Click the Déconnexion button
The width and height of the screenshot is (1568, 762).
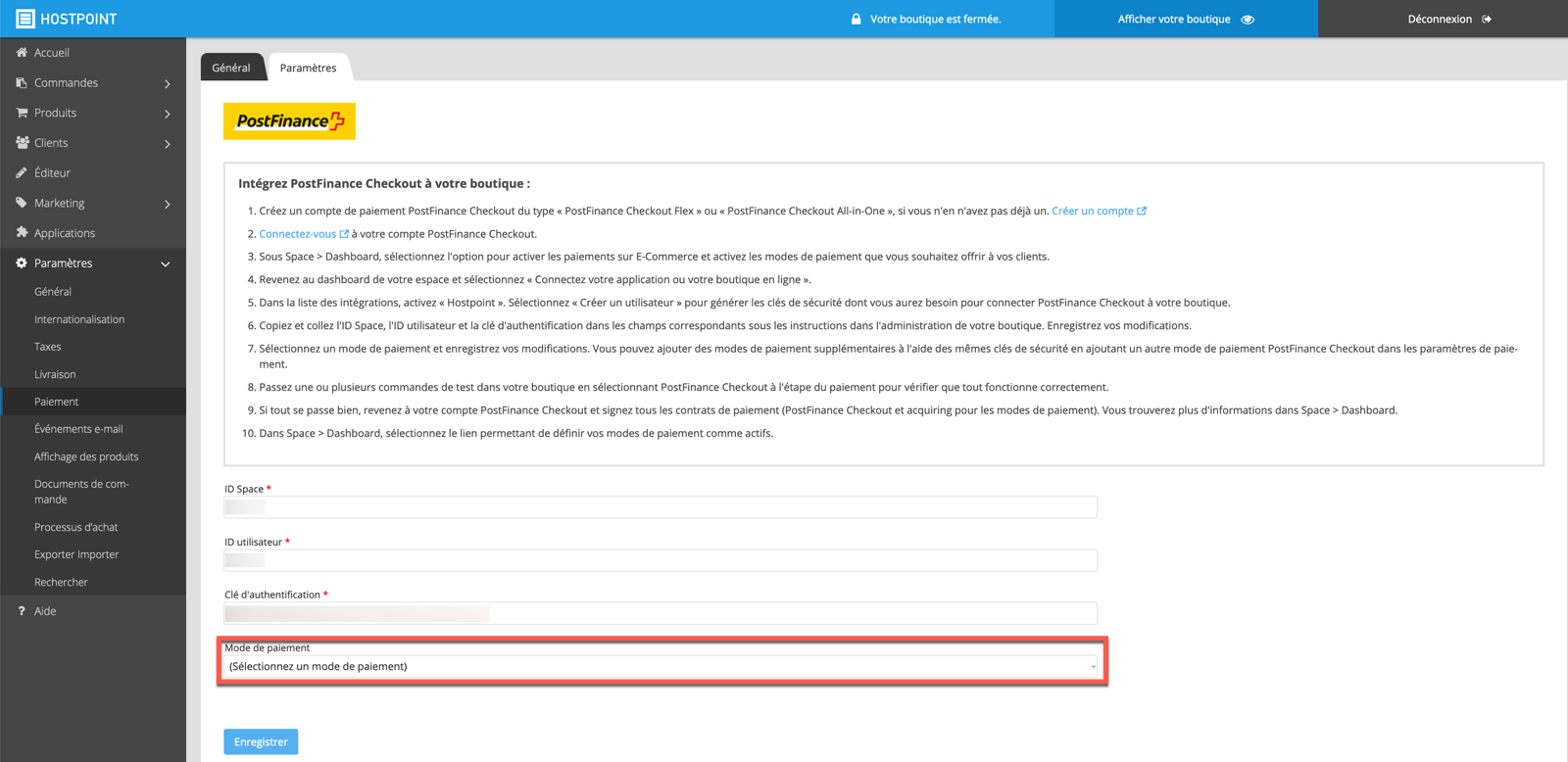coord(1443,19)
